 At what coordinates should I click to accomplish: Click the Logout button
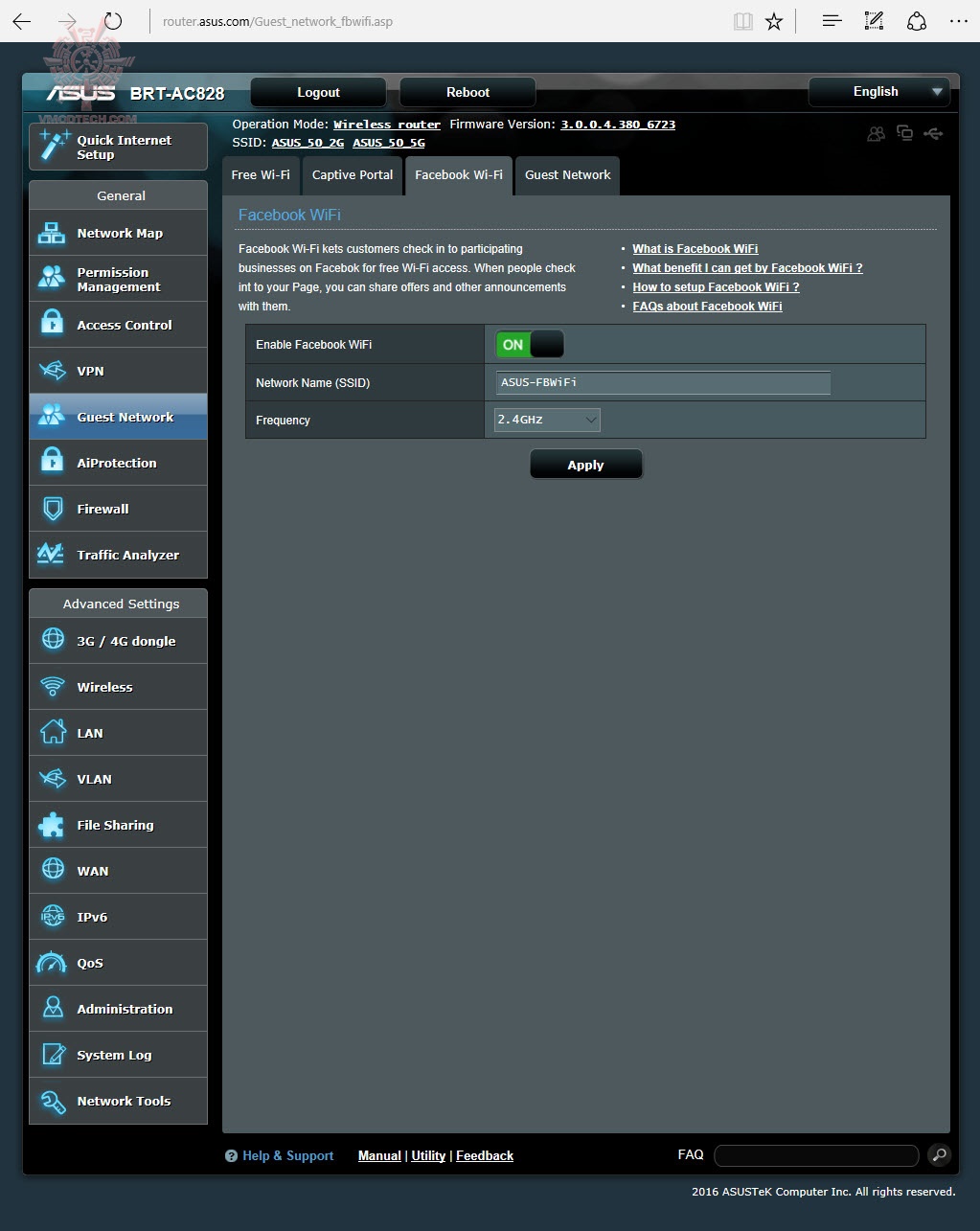click(x=318, y=93)
